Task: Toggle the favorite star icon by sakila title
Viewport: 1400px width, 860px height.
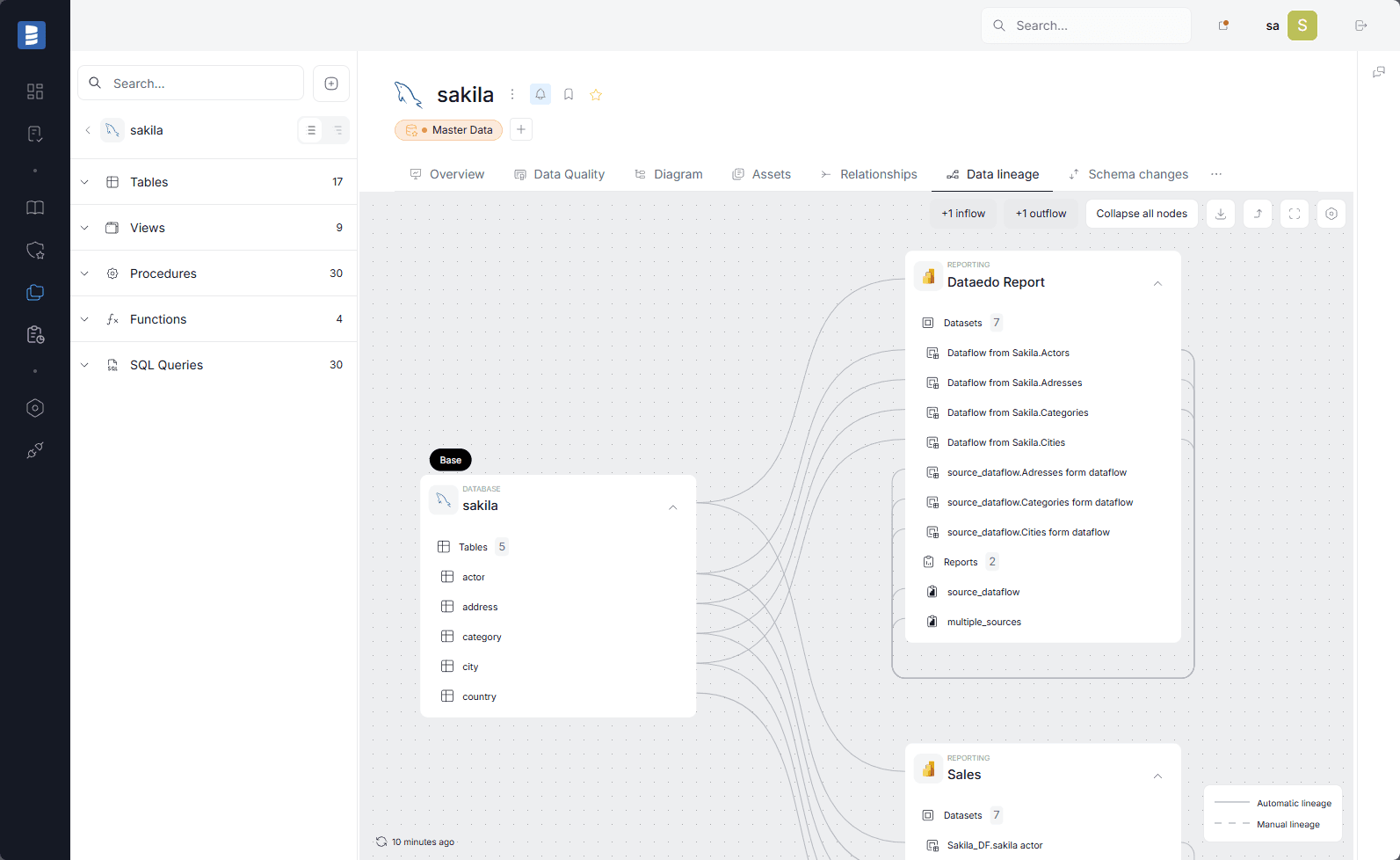Action: pyautogui.click(x=596, y=94)
